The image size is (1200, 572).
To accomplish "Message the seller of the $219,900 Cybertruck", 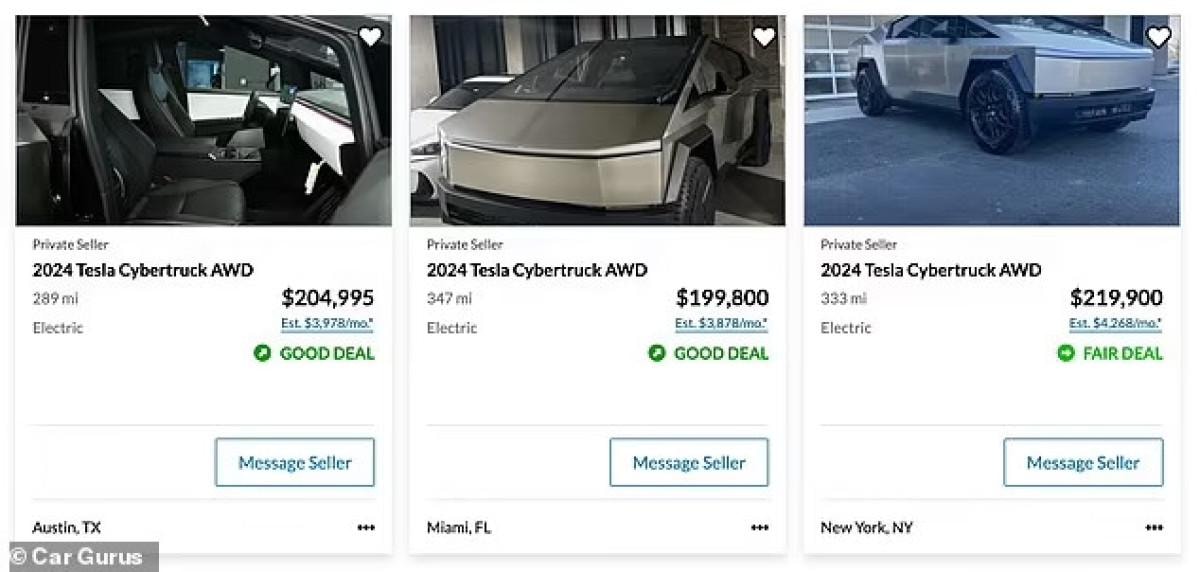I will point(1083,463).
